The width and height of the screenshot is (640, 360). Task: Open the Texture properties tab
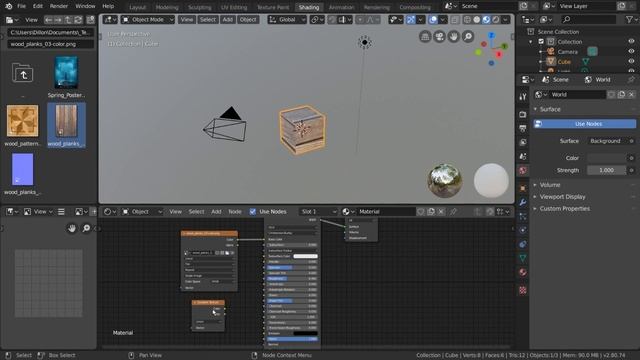click(523, 290)
